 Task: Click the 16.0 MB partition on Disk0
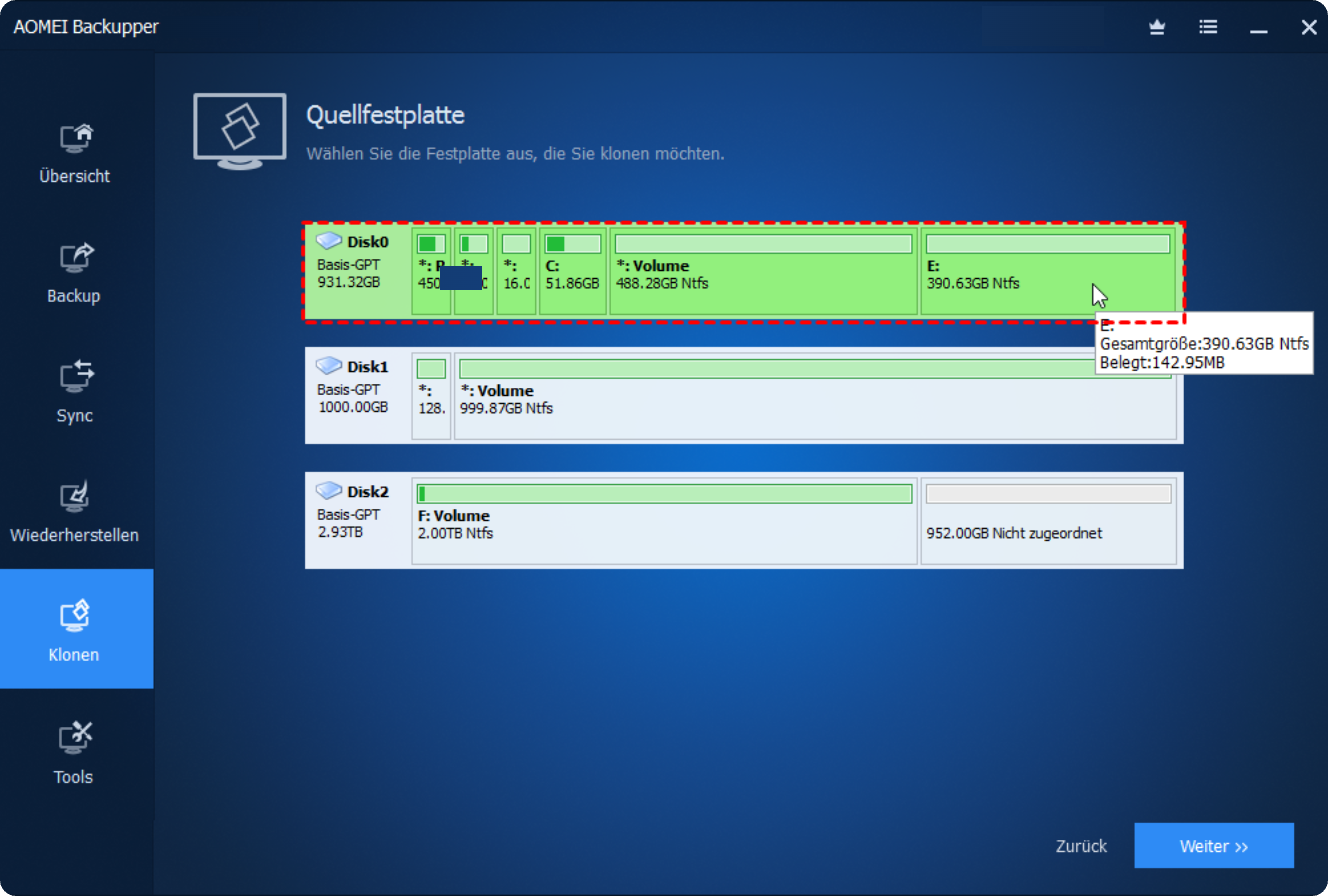516,272
